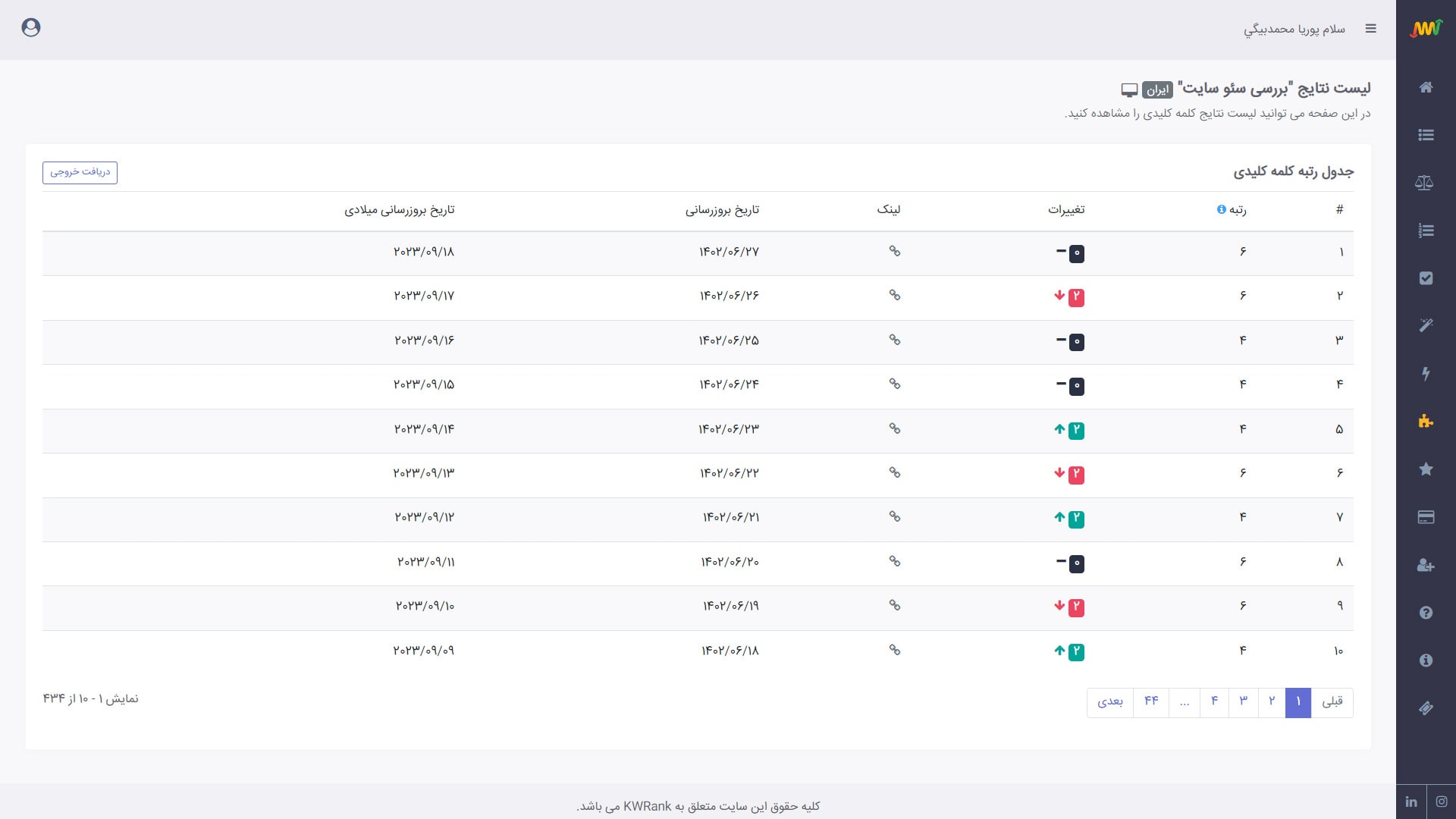This screenshot has height=819, width=1456.
Task: Click the bulleted list sidebar icon
Action: point(1426,135)
